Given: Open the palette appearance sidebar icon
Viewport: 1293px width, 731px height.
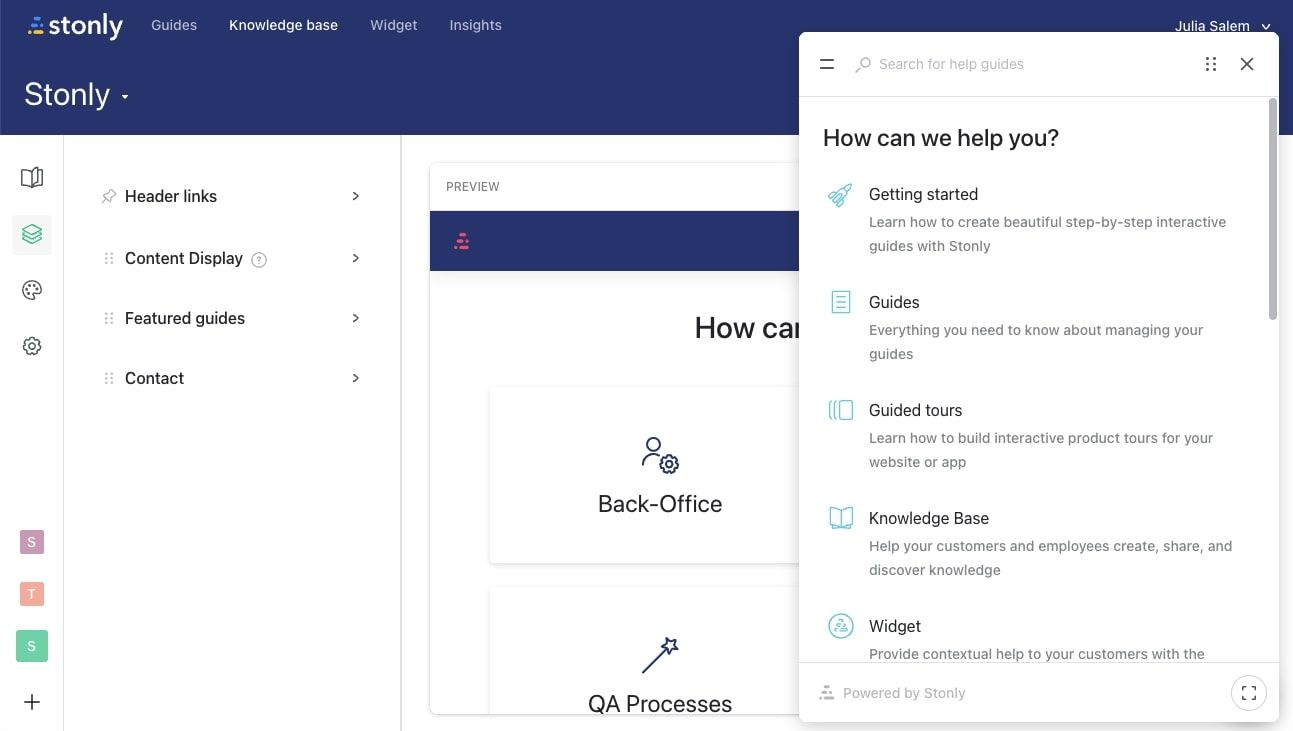Looking at the screenshot, I should 32,290.
